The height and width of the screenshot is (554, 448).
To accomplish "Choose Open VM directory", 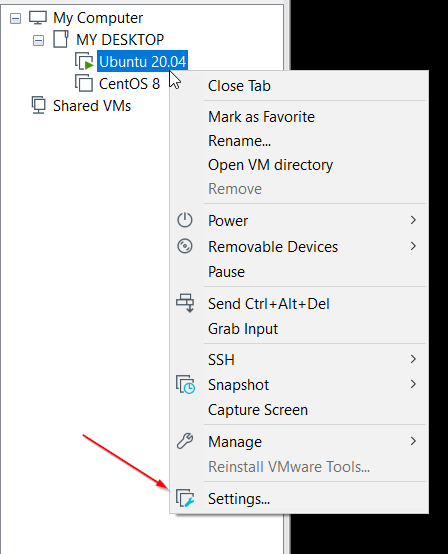I will click(x=299, y=165).
